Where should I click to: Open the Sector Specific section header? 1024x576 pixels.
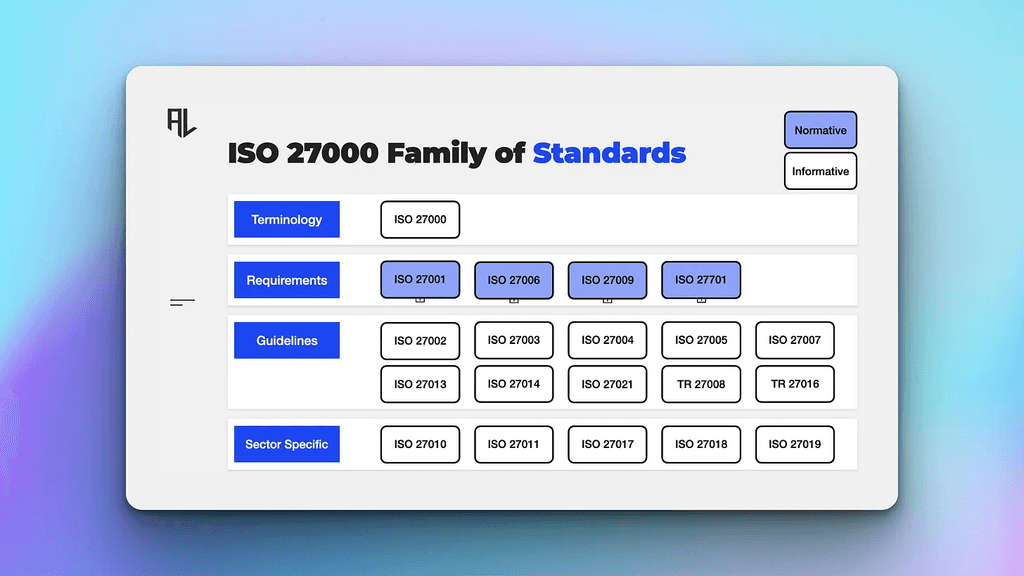pyautogui.click(x=286, y=444)
